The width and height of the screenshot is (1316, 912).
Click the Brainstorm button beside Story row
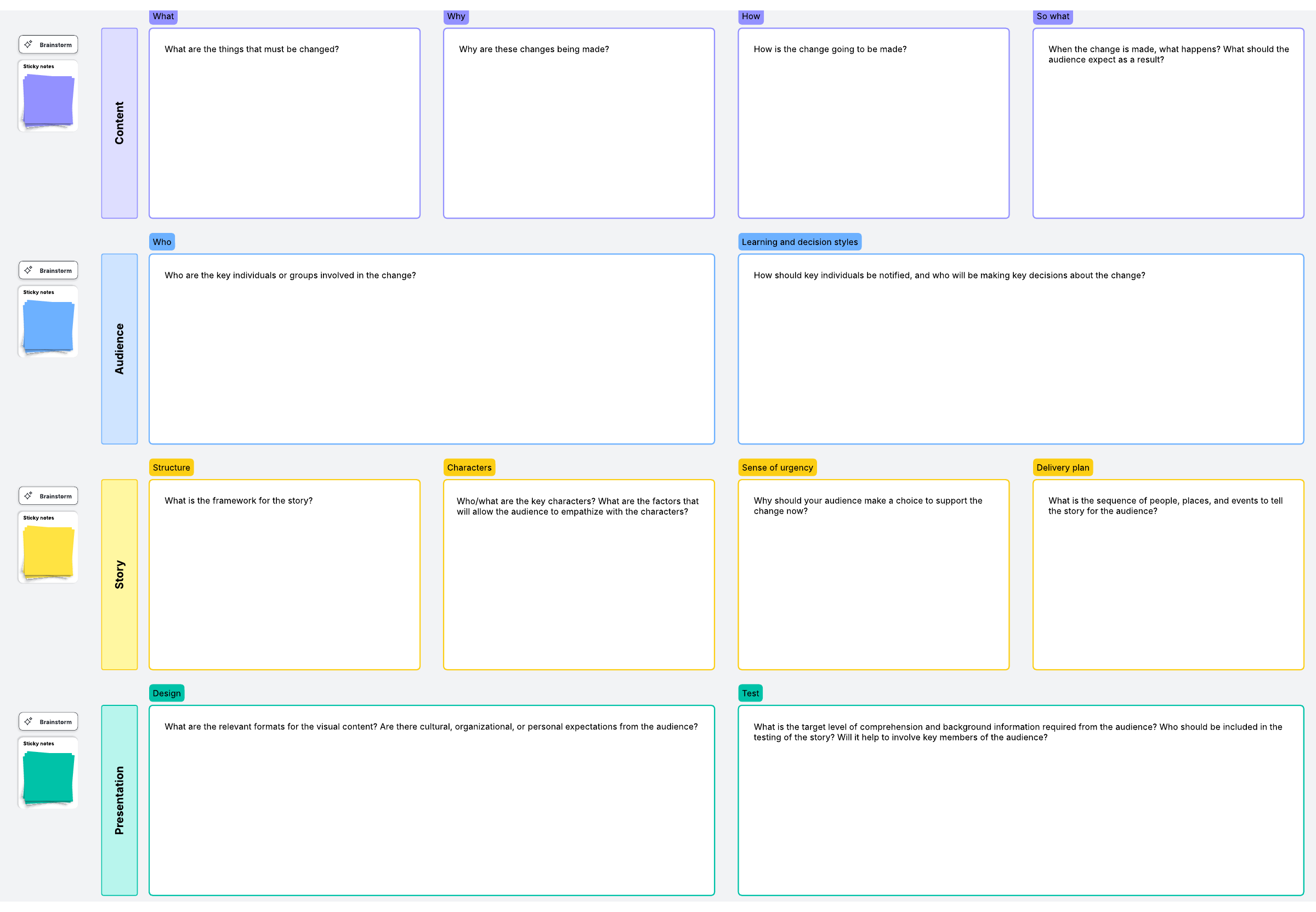click(x=48, y=496)
